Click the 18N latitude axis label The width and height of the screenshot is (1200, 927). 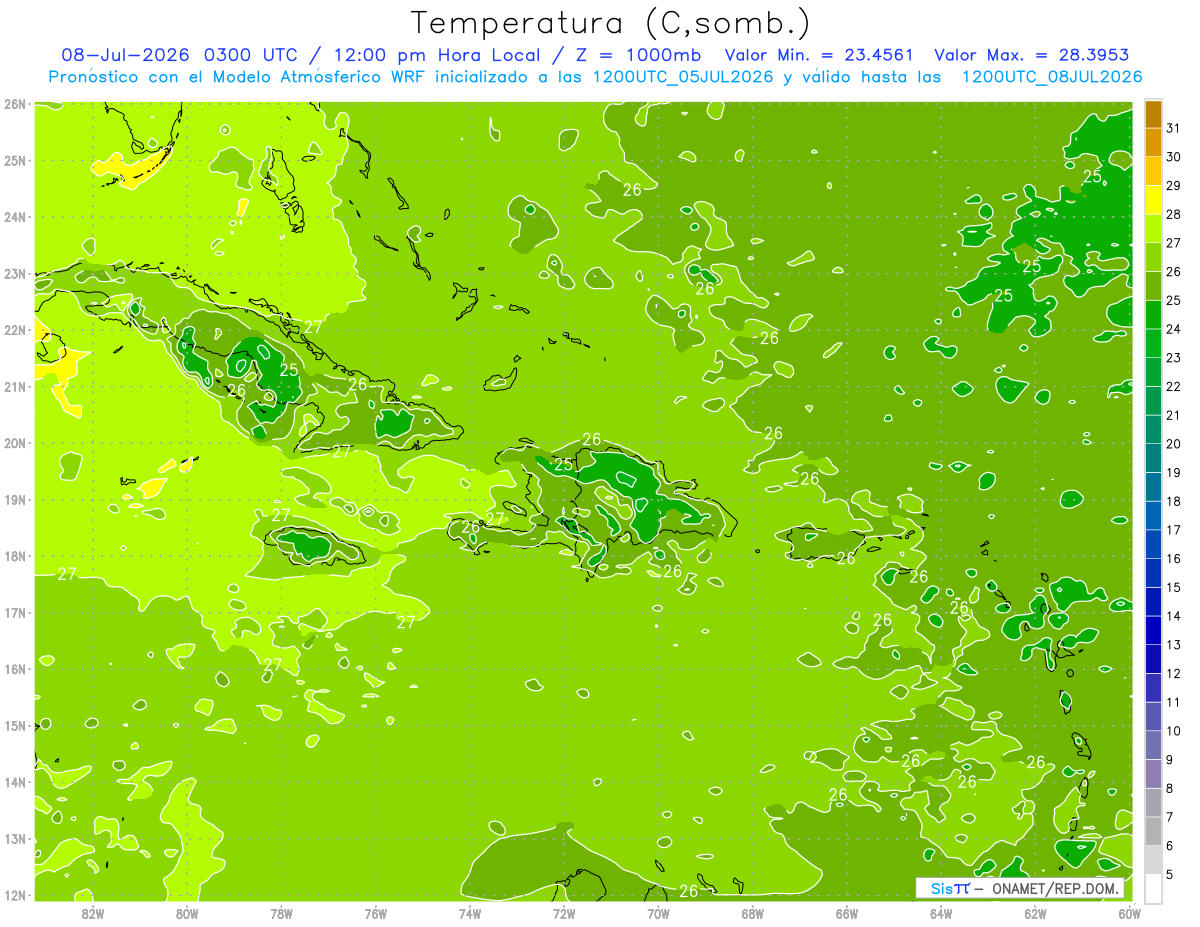[x=15, y=556]
